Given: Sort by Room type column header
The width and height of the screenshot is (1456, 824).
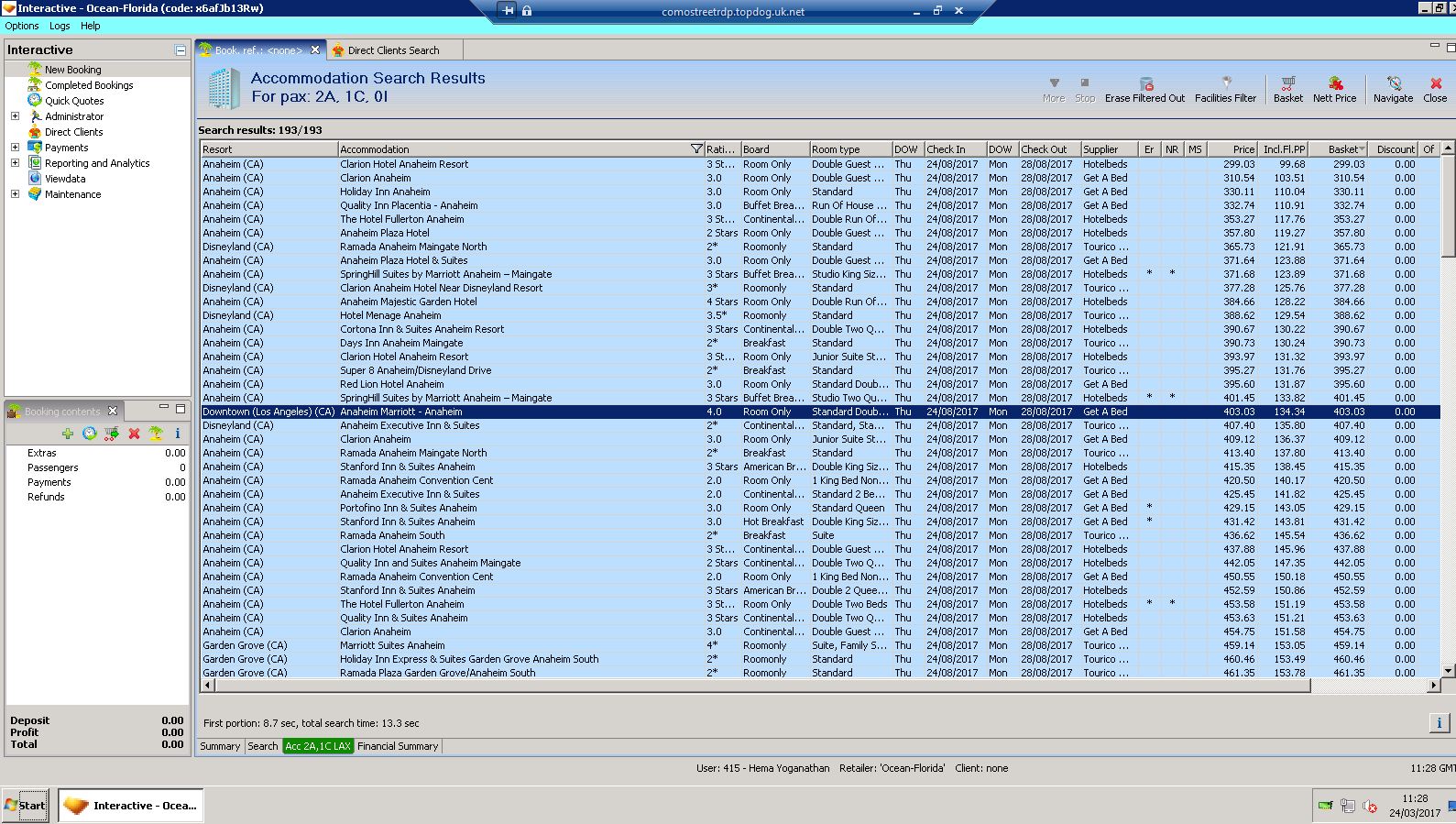Looking at the screenshot, I should click(x=850, y=149).
